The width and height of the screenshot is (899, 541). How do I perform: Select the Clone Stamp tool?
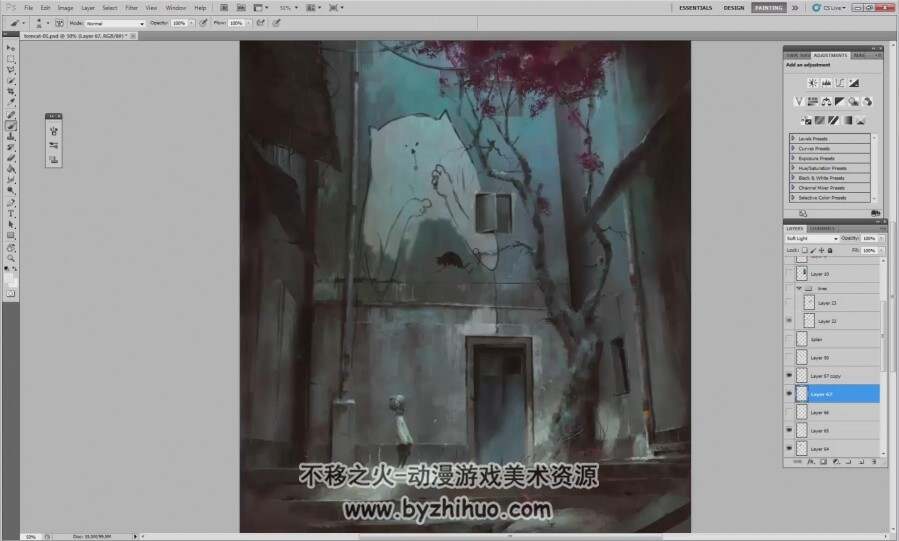point(10,136)
